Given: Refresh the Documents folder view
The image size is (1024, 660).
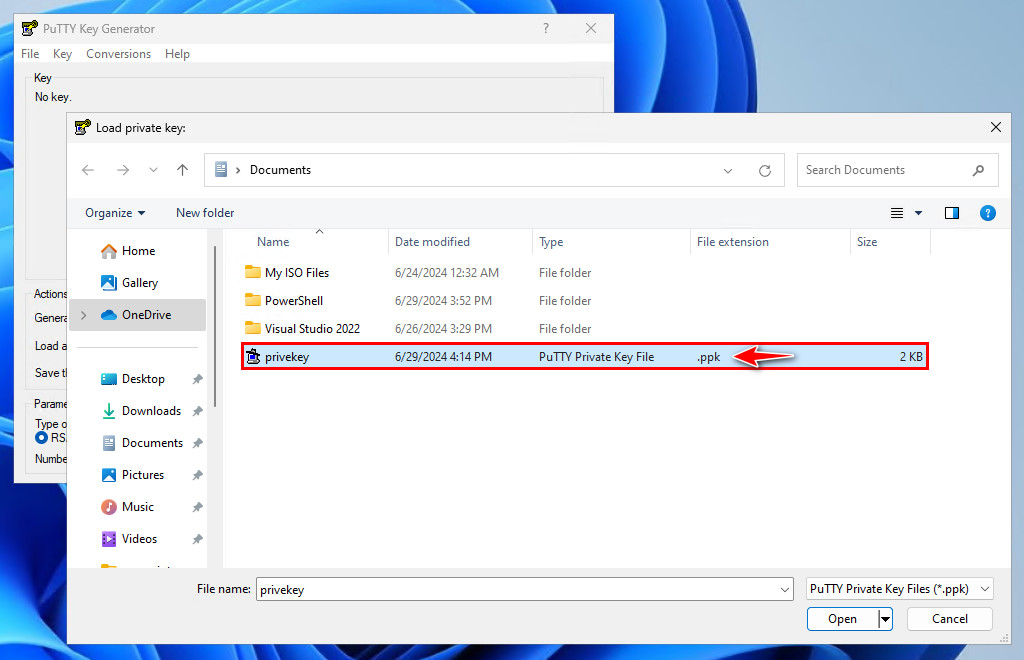Looking at the screenshot, I should 765,170.
